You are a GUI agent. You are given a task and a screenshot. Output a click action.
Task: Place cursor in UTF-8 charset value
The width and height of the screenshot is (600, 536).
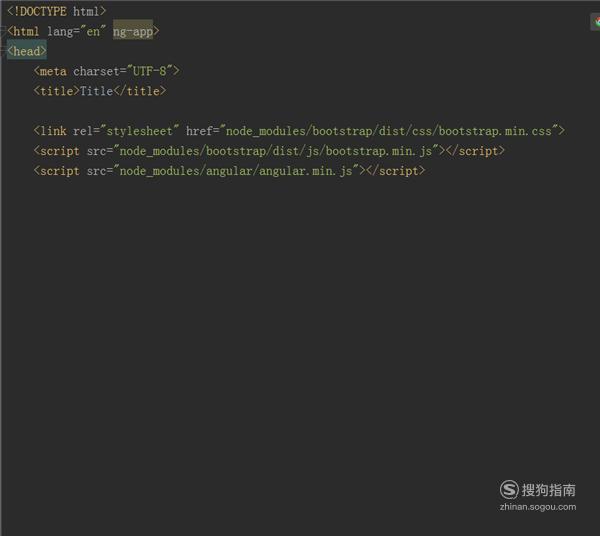tap(150, 71)
